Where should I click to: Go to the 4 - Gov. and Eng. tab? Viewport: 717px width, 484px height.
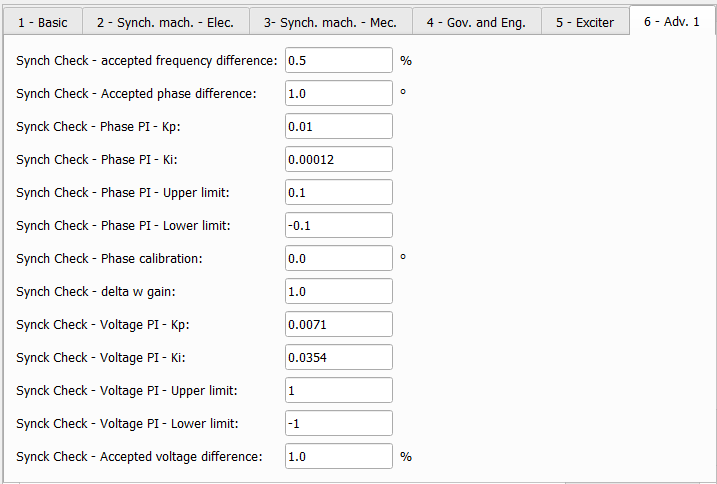point(476,22)
